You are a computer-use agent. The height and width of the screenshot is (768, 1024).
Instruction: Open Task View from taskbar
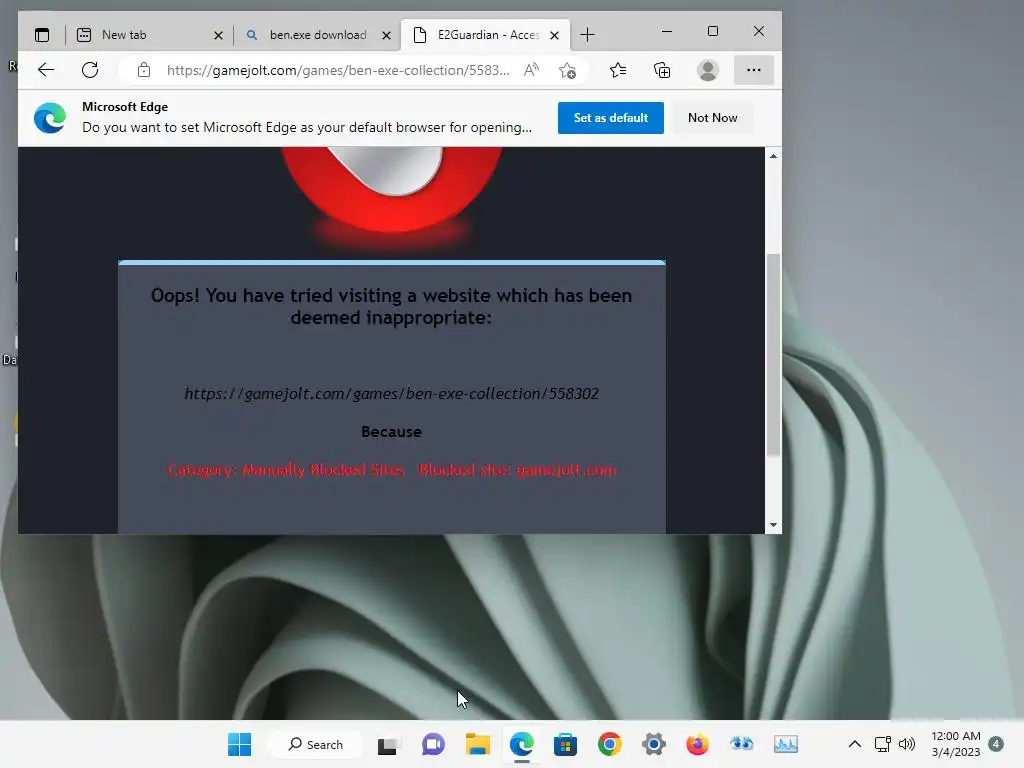point(387,744)
